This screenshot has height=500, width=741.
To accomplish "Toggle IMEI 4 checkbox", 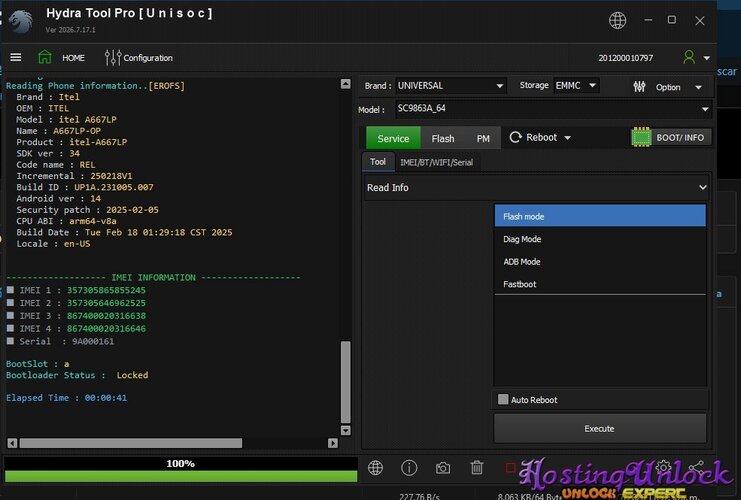I will (10, 328).
